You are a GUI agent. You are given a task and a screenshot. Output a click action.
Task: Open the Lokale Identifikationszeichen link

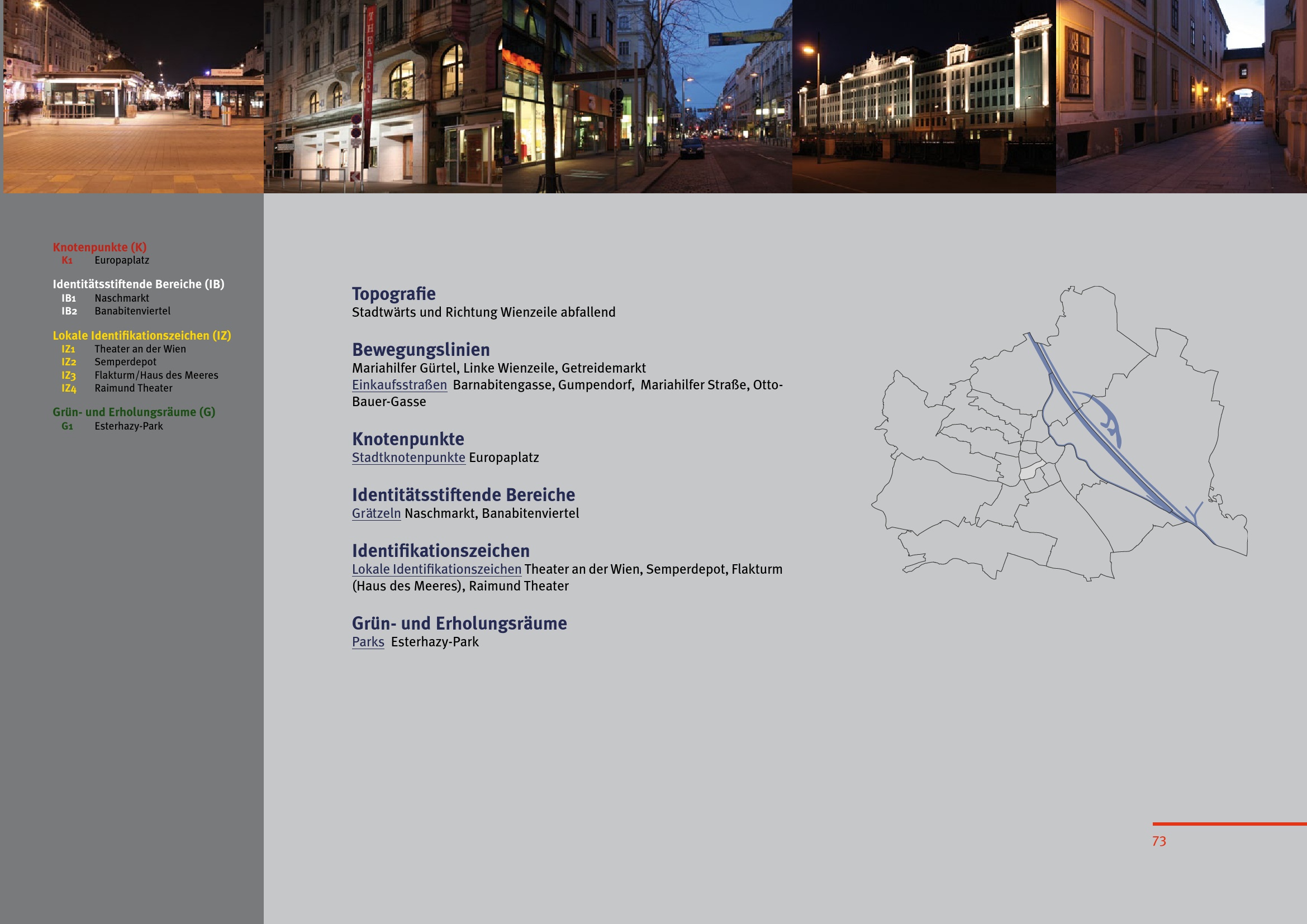click(436, 569)
